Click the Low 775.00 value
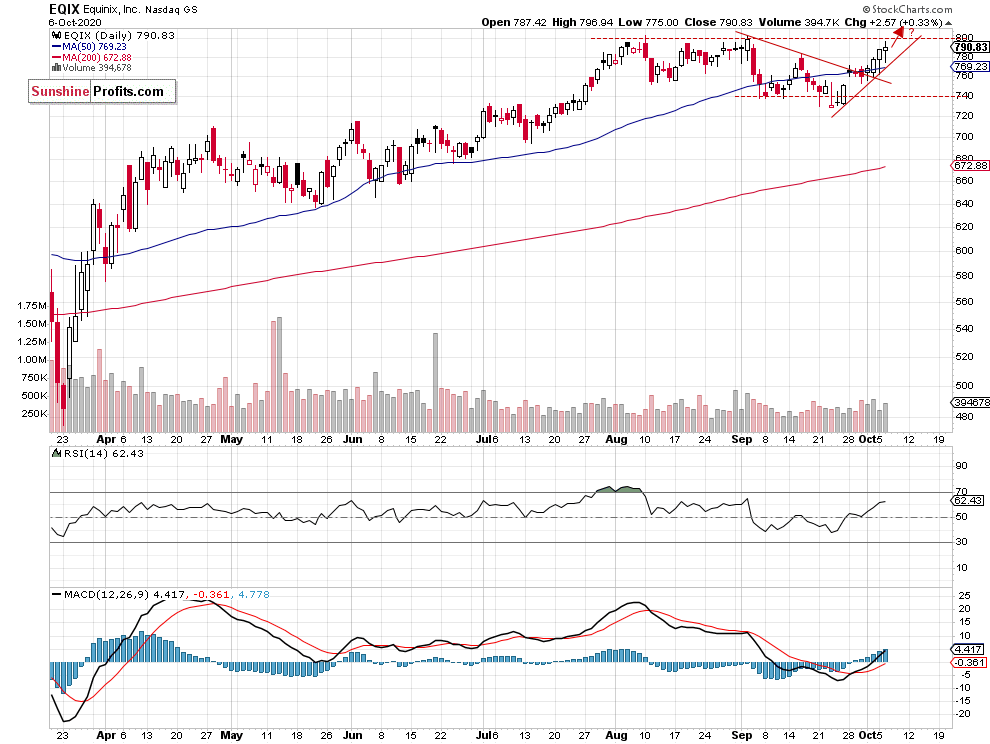The width and height of the screenshot is (990, 744). coord(648,22)
